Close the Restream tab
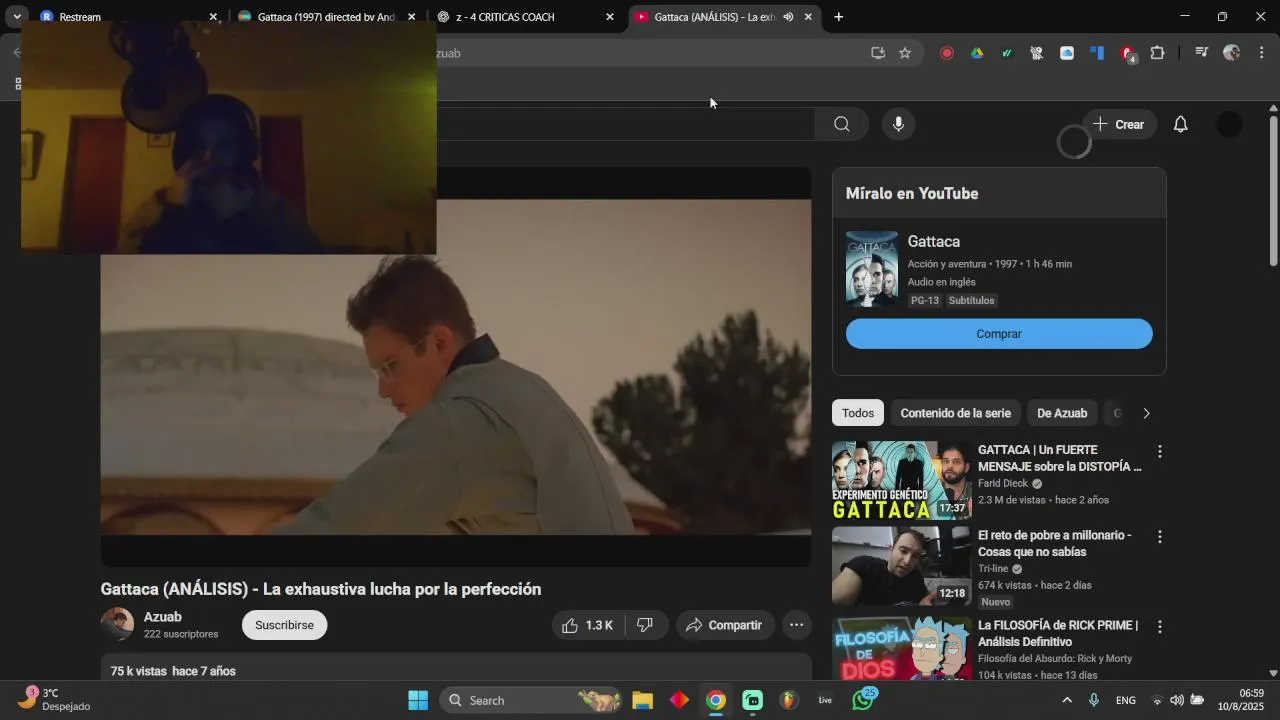Image resolution: width=1280 pixels, height=720 pixels. point(213,17)
